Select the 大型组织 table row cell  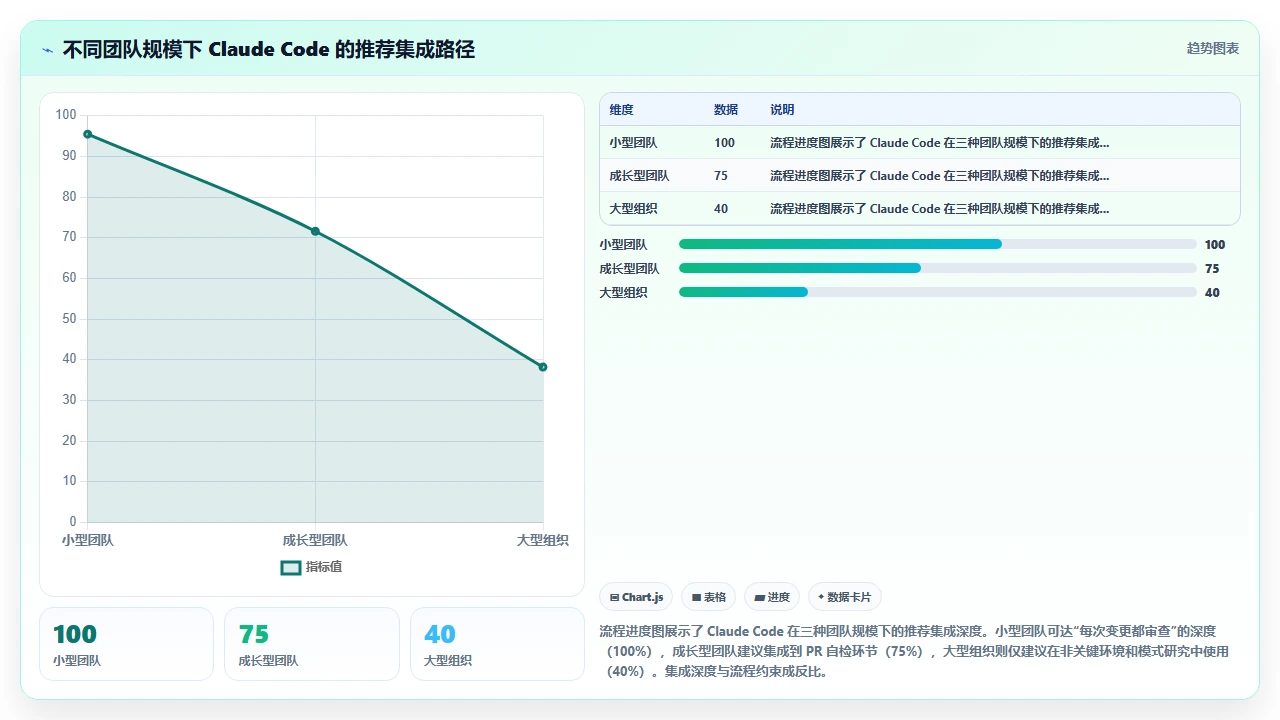(633, 209)
